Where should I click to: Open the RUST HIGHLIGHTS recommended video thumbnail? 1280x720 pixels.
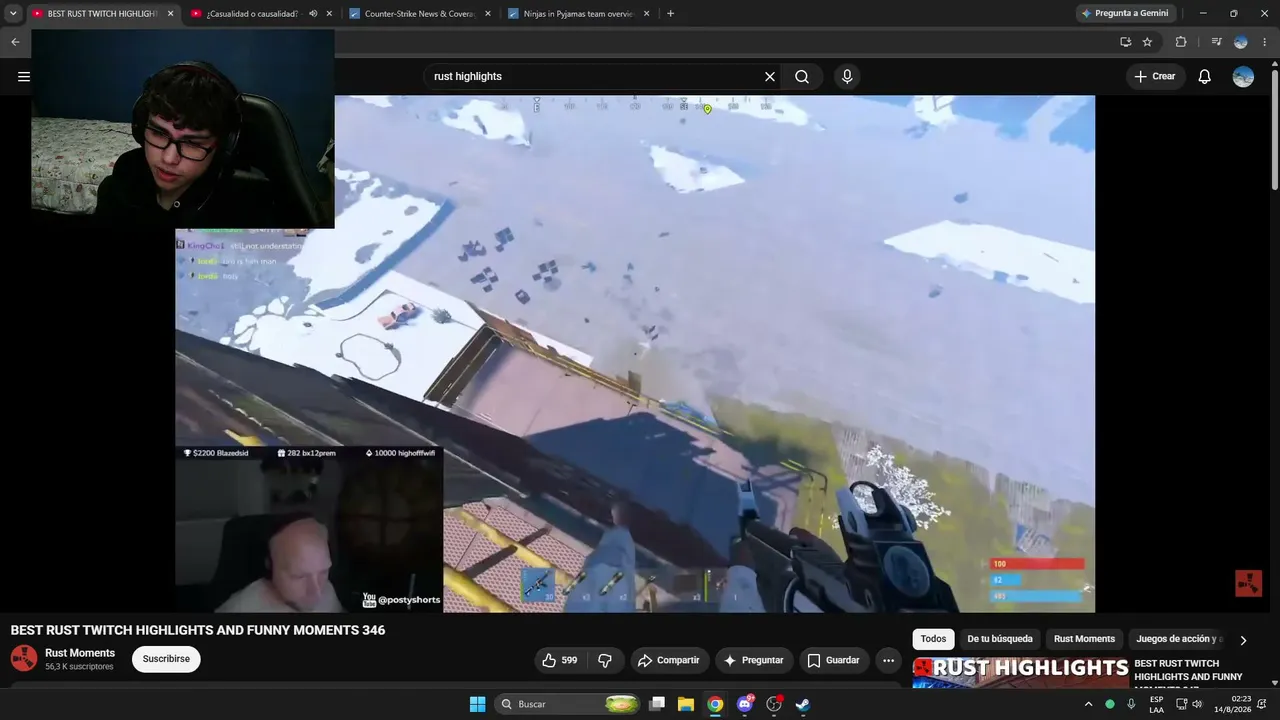point(1020,673)
